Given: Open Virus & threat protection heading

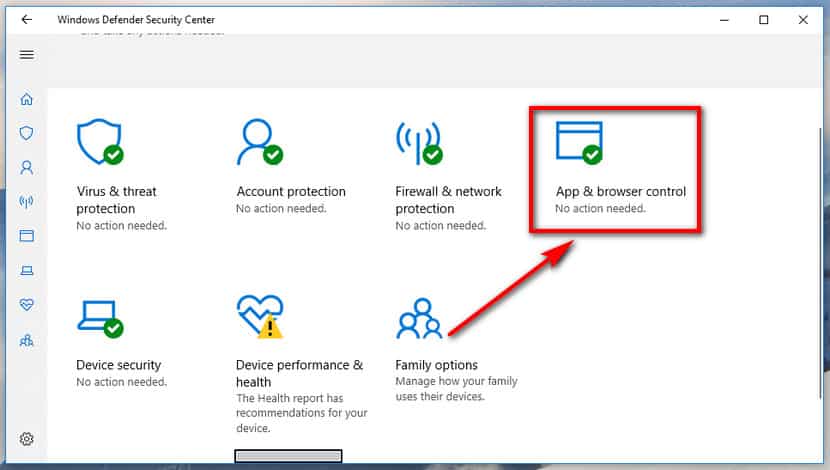Looking at the screenshot, I should tap(116, 200).
